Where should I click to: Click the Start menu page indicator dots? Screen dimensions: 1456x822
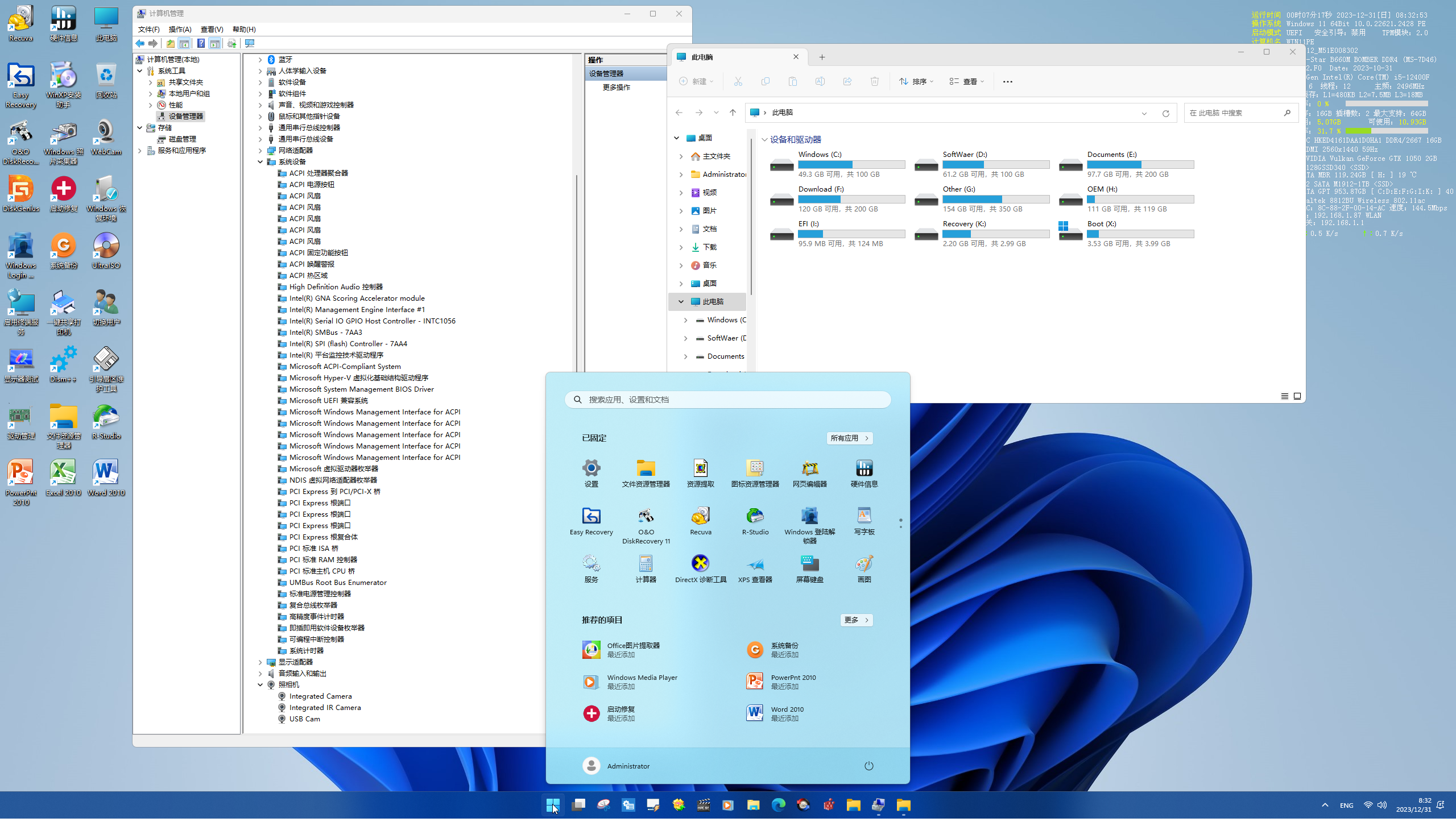coord(900,524)
